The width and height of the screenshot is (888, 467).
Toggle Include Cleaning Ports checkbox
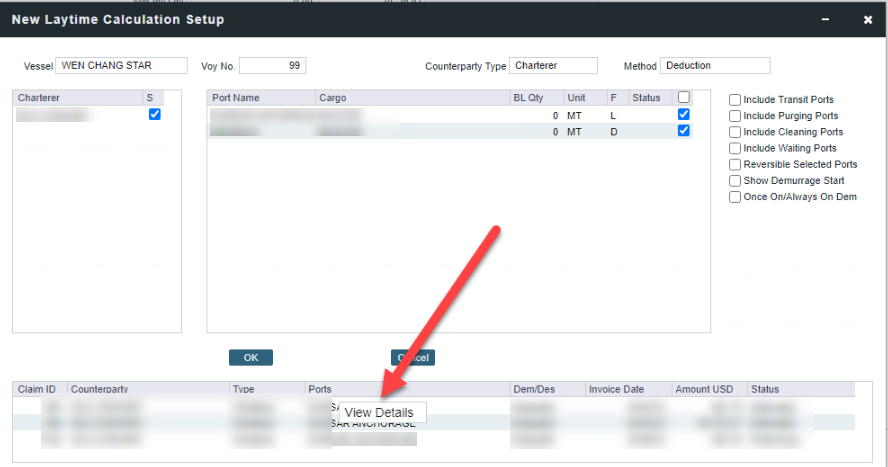[x=735, y=132]
